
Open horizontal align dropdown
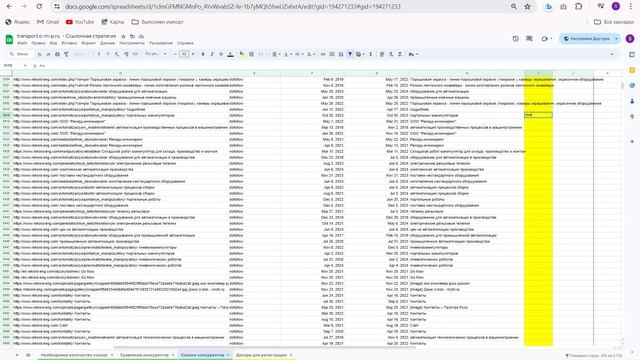click(x=276, y=54)
